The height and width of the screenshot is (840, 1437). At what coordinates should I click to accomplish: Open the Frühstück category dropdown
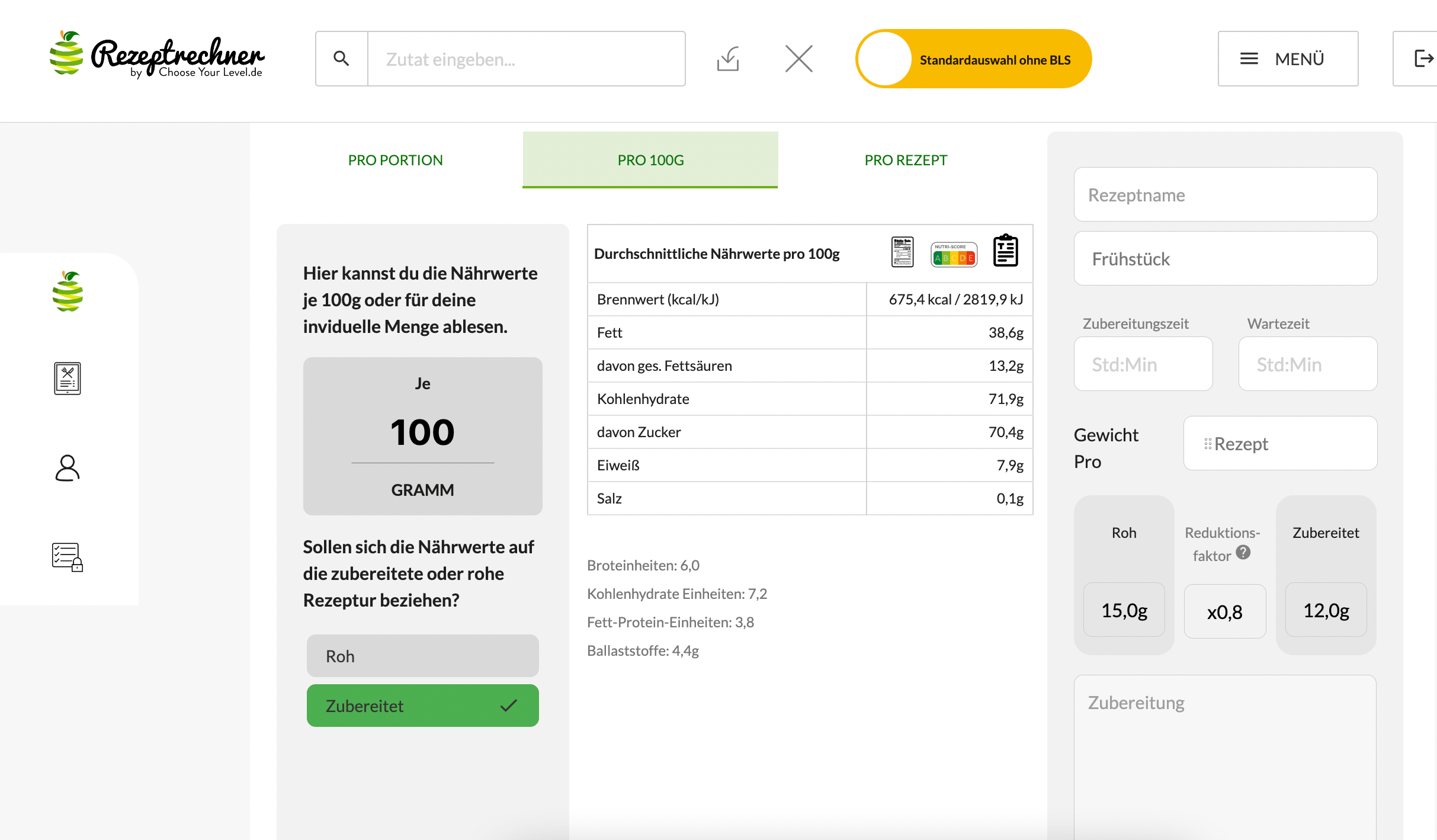[1225, 259]
